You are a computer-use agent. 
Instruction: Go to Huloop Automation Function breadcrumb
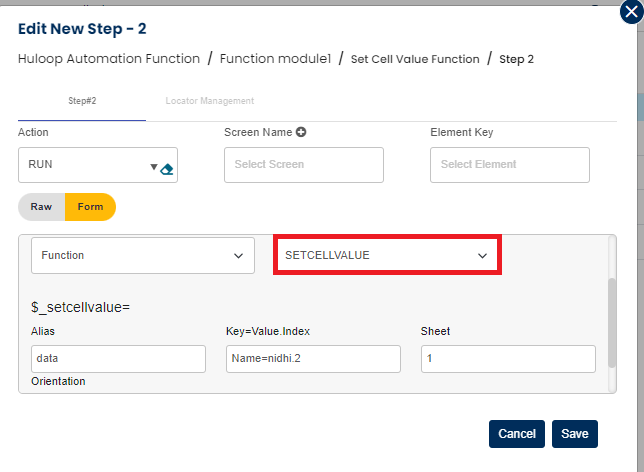pos(109,59)
